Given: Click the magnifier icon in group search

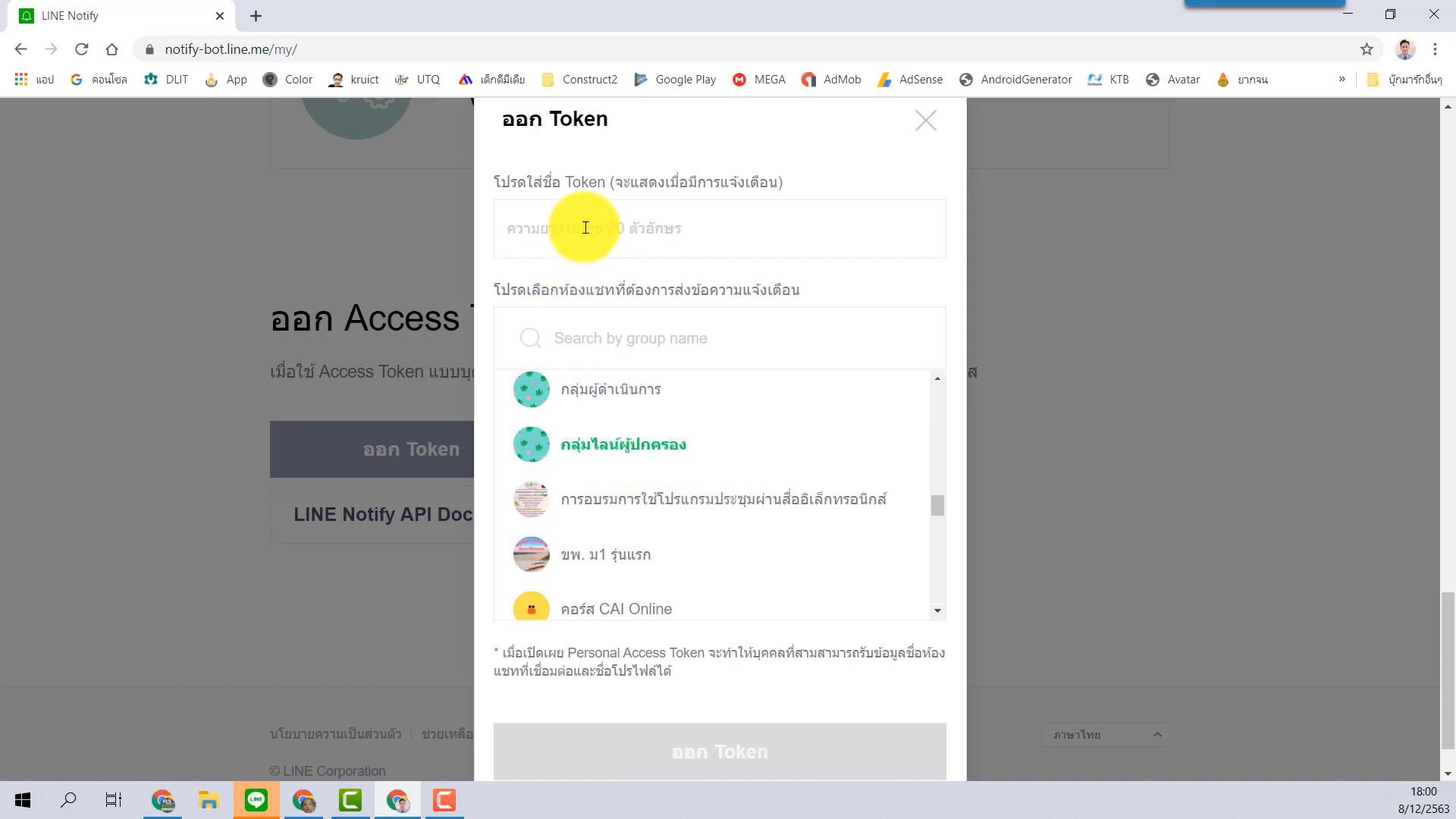Looking at the screenshot, I should coord(530,338).
